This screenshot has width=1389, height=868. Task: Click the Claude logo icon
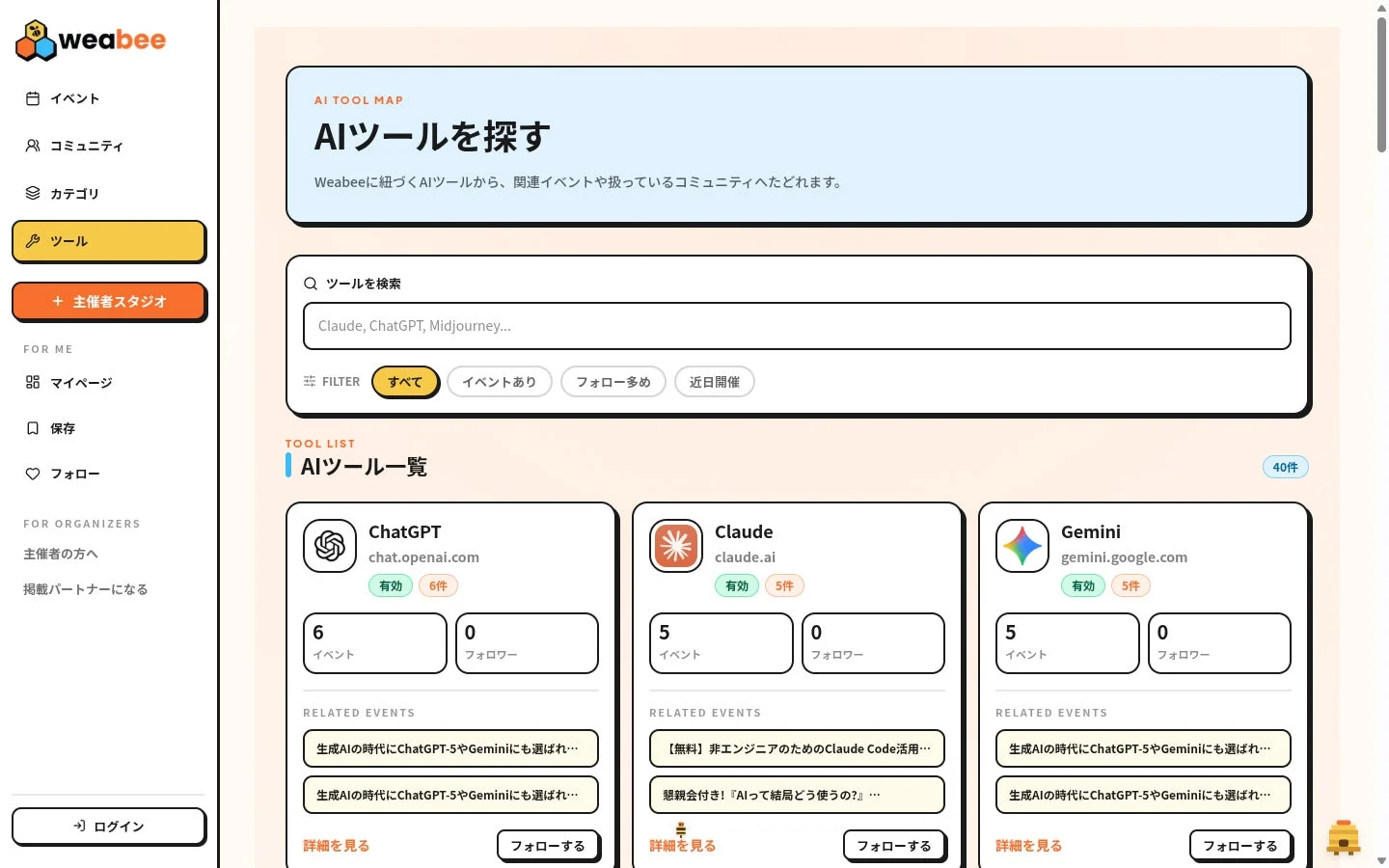(676, 546)
